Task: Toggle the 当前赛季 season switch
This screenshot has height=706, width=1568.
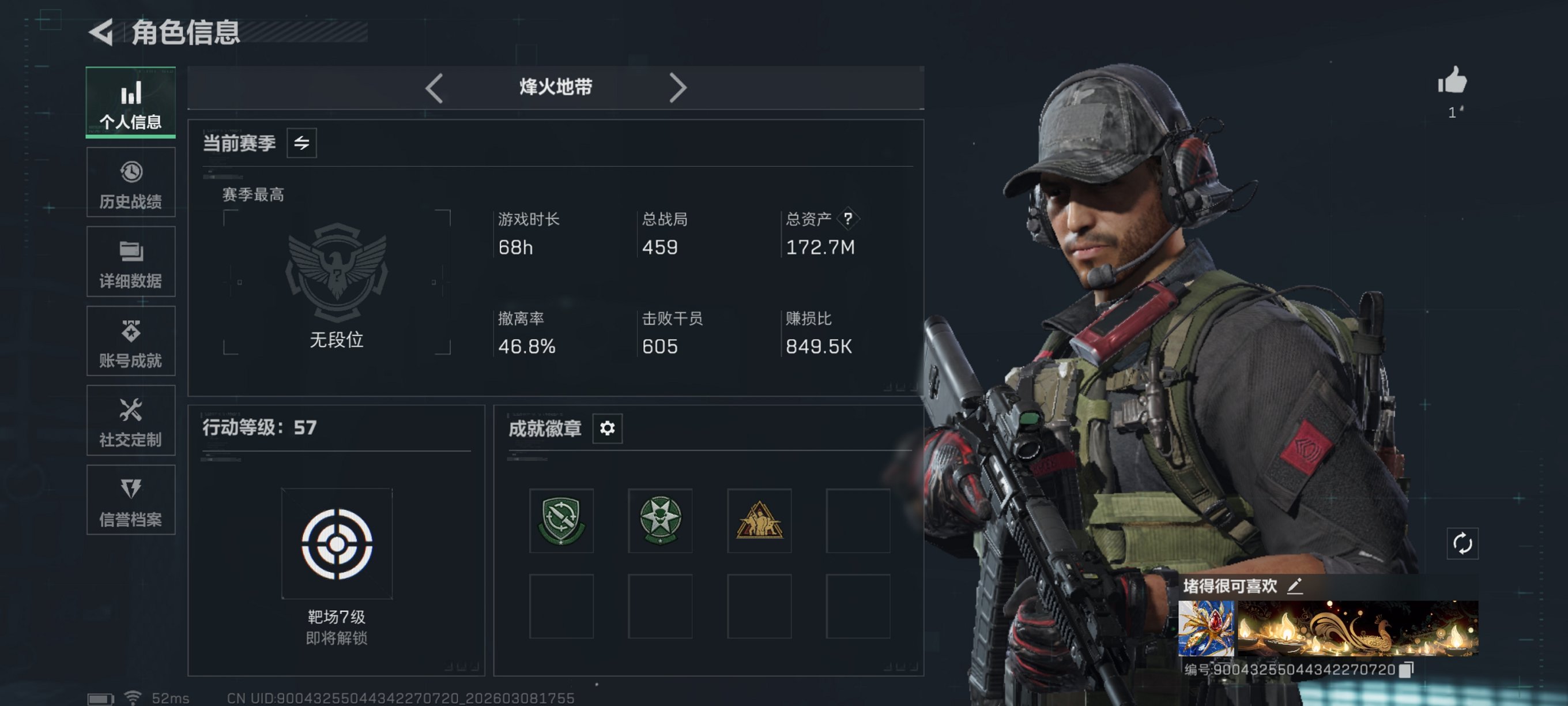Action: pyautogui.click(x=301, y=143)
